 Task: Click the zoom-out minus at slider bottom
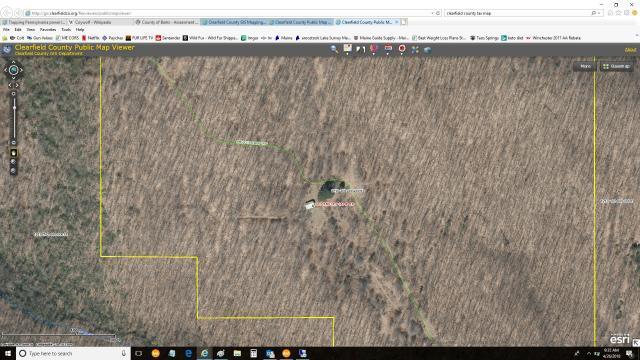[13, 142]
